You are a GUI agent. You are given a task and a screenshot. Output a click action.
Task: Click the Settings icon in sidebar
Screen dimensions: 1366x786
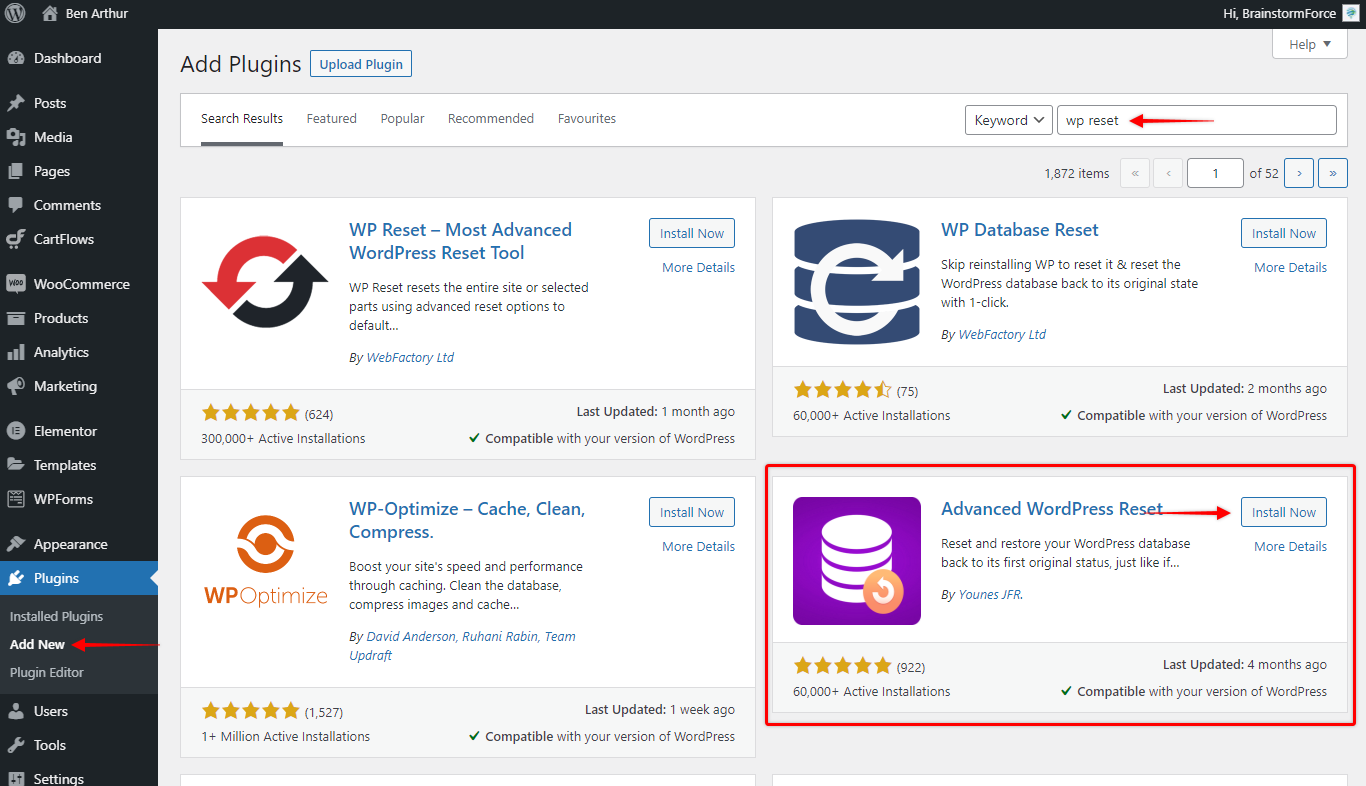point(15,778)
